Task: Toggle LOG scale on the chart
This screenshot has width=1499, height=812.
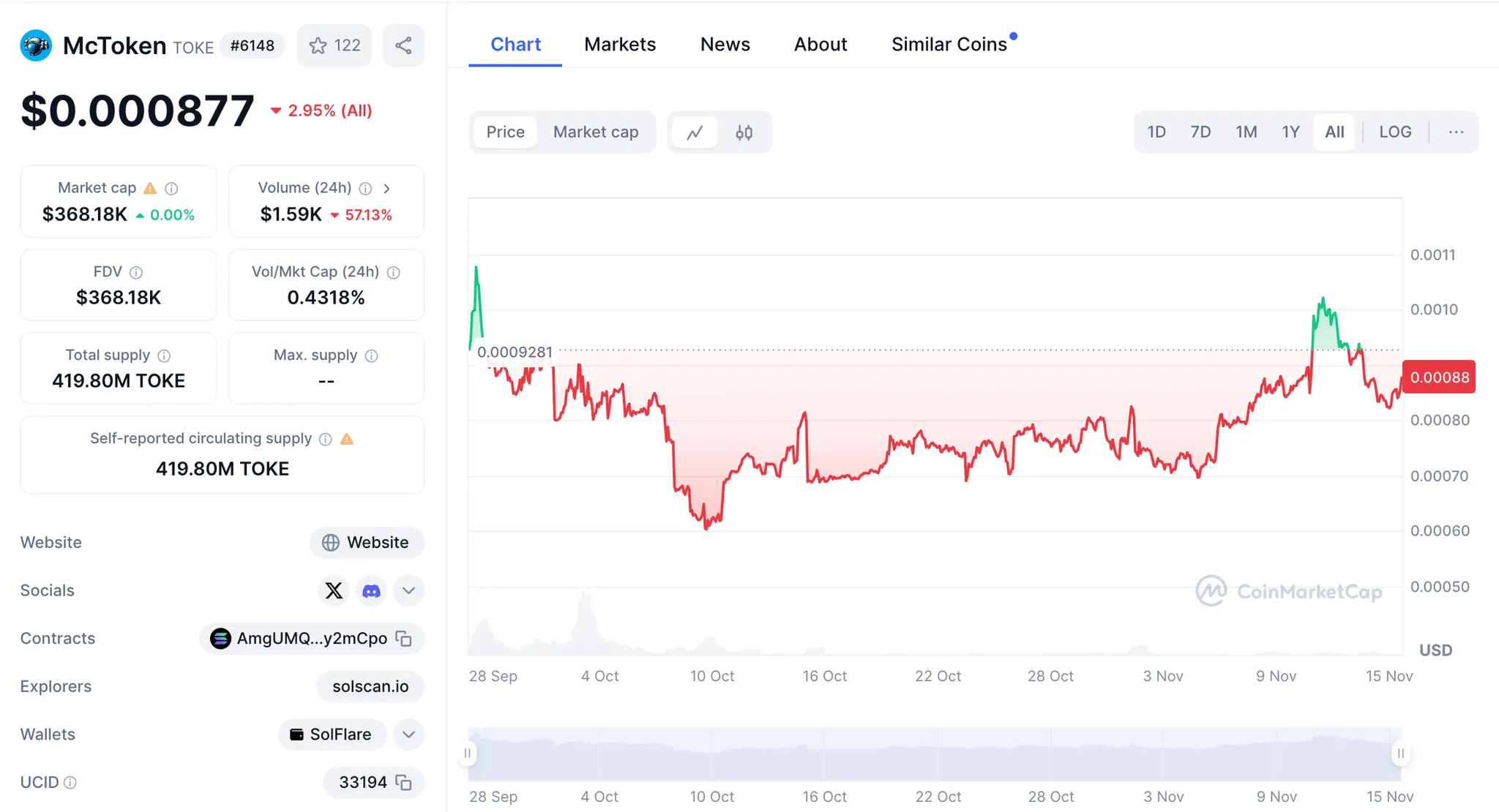Action: (1394, 132)
